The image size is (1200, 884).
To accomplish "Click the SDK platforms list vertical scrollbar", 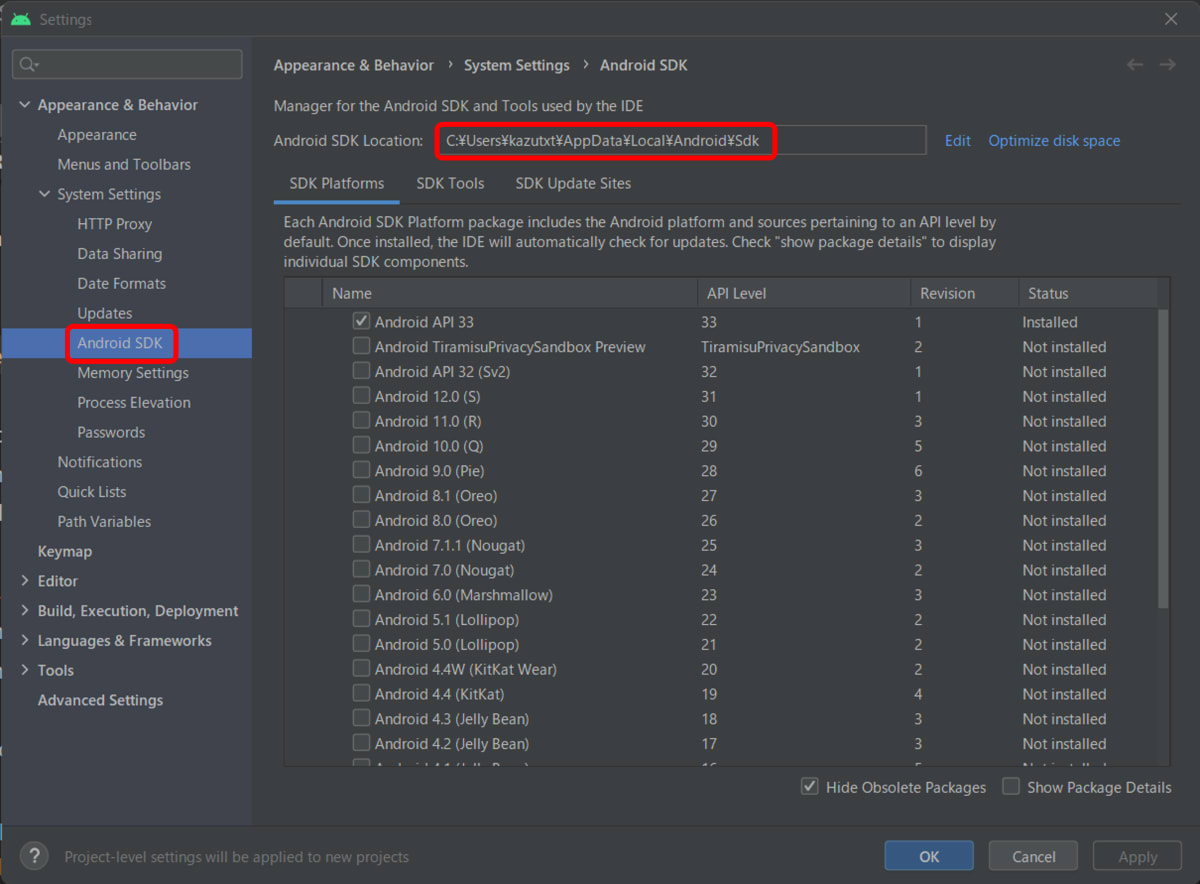I will pyautogui.click(x=1162, y=458).
